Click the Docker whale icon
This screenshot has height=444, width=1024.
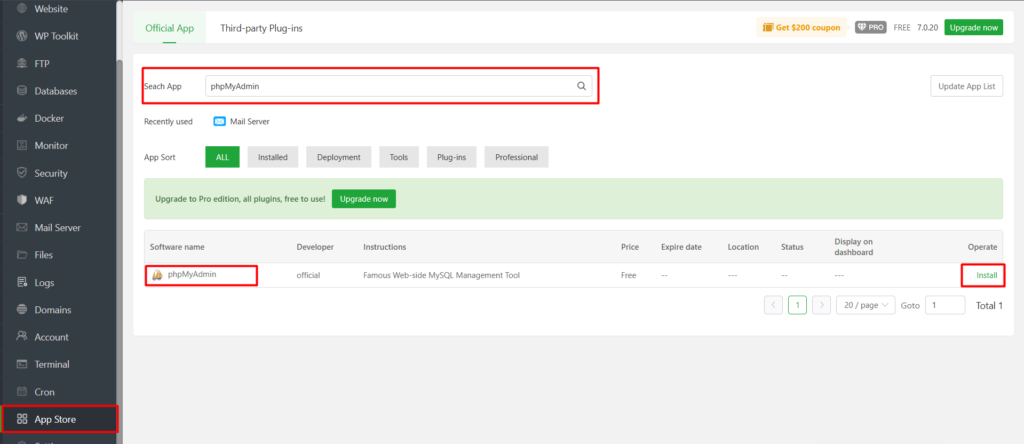(x=22, y=118)
